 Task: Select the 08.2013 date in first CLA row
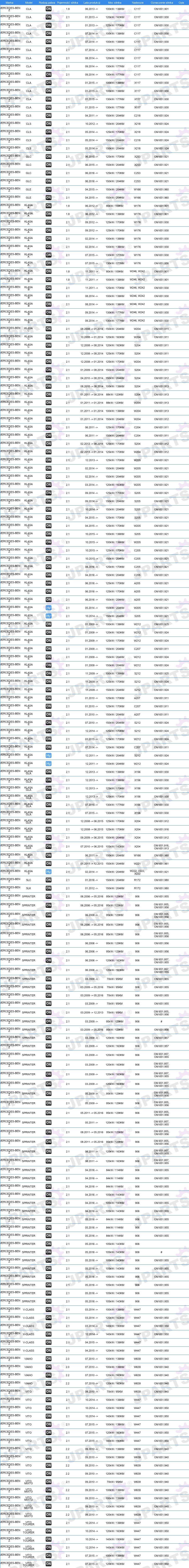coord(91,9)
